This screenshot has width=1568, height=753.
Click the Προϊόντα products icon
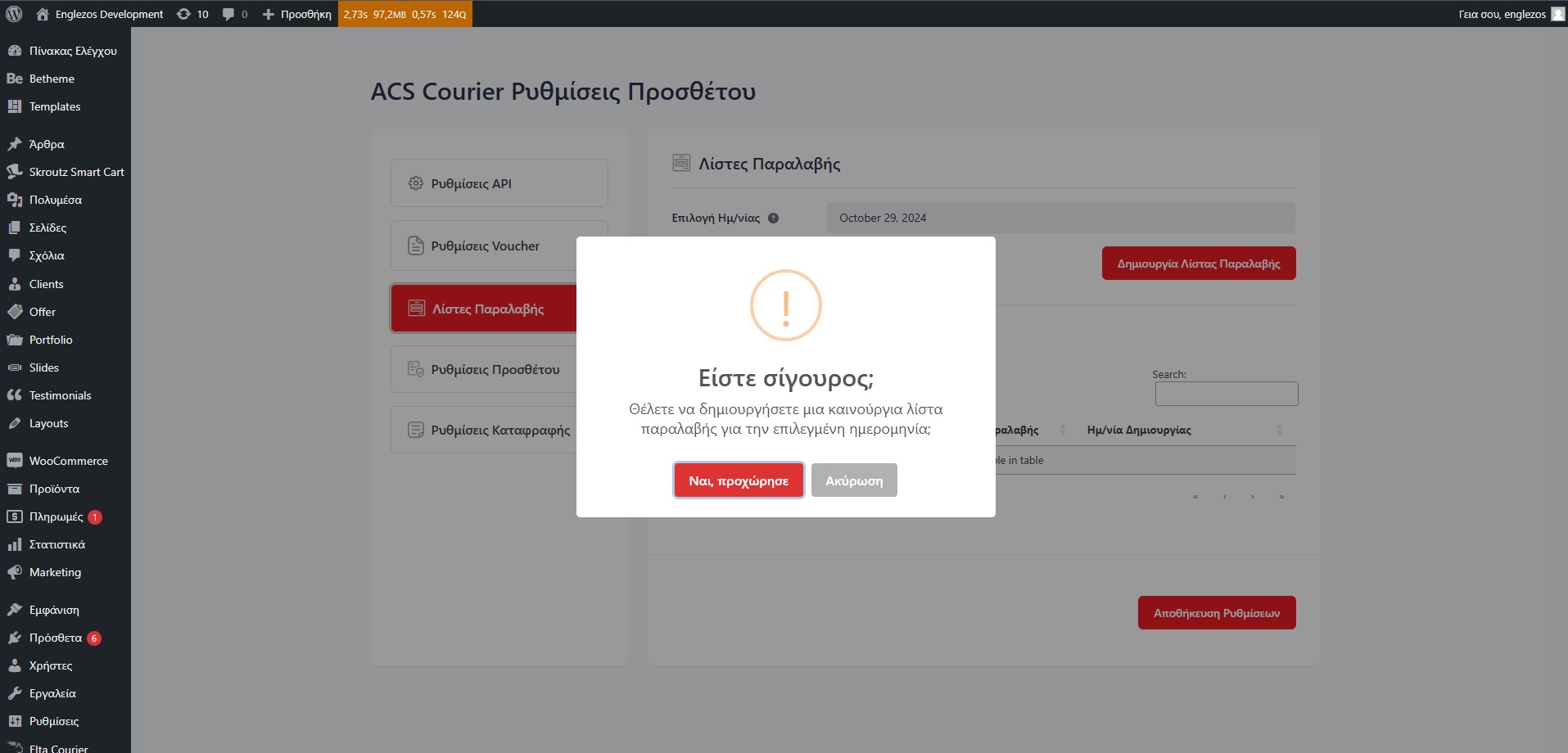pos(15,489)
